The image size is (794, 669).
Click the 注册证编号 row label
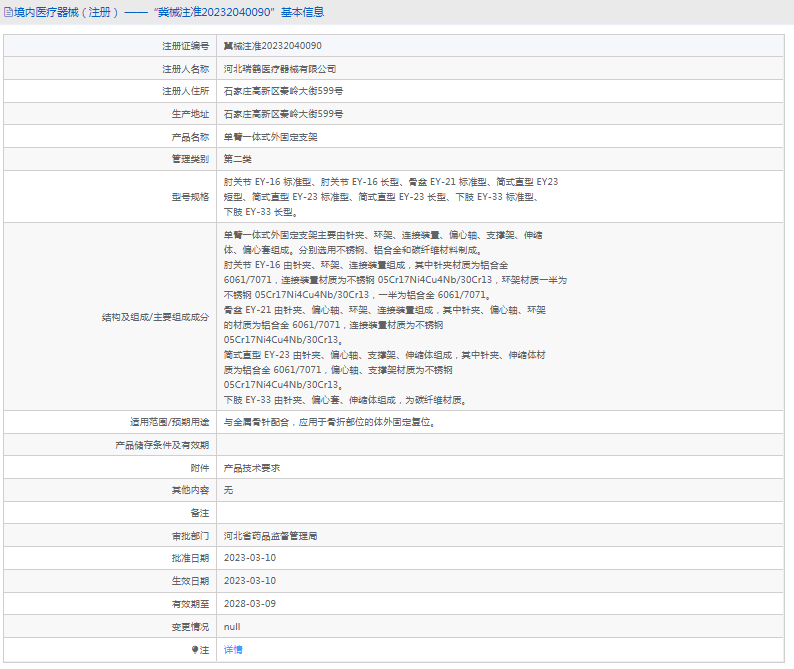185,46
